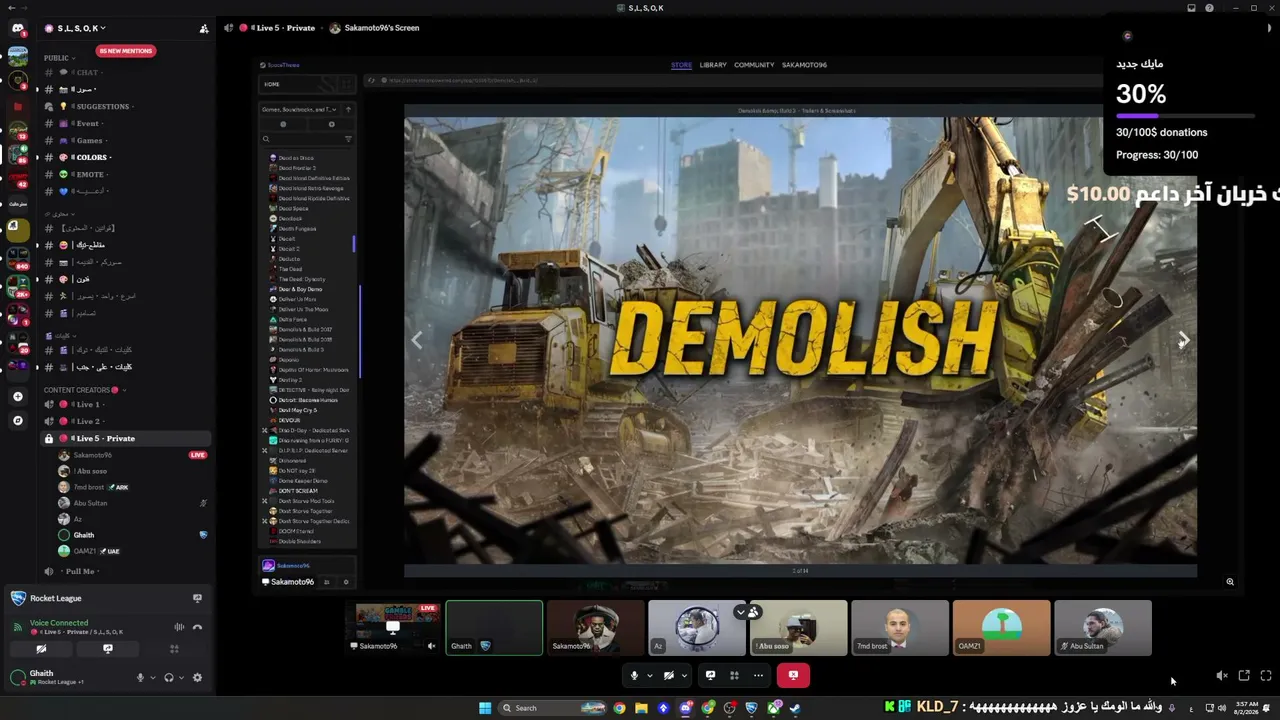
Task: Share your screen from the call bar
Action: [x=710, y=675]
